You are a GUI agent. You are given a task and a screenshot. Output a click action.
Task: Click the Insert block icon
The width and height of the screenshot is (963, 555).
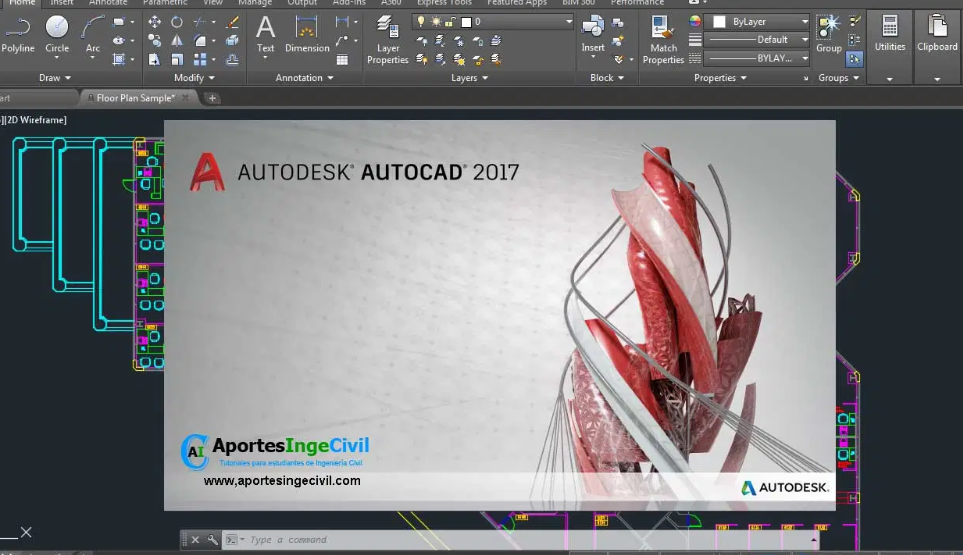tap(593, 32)
